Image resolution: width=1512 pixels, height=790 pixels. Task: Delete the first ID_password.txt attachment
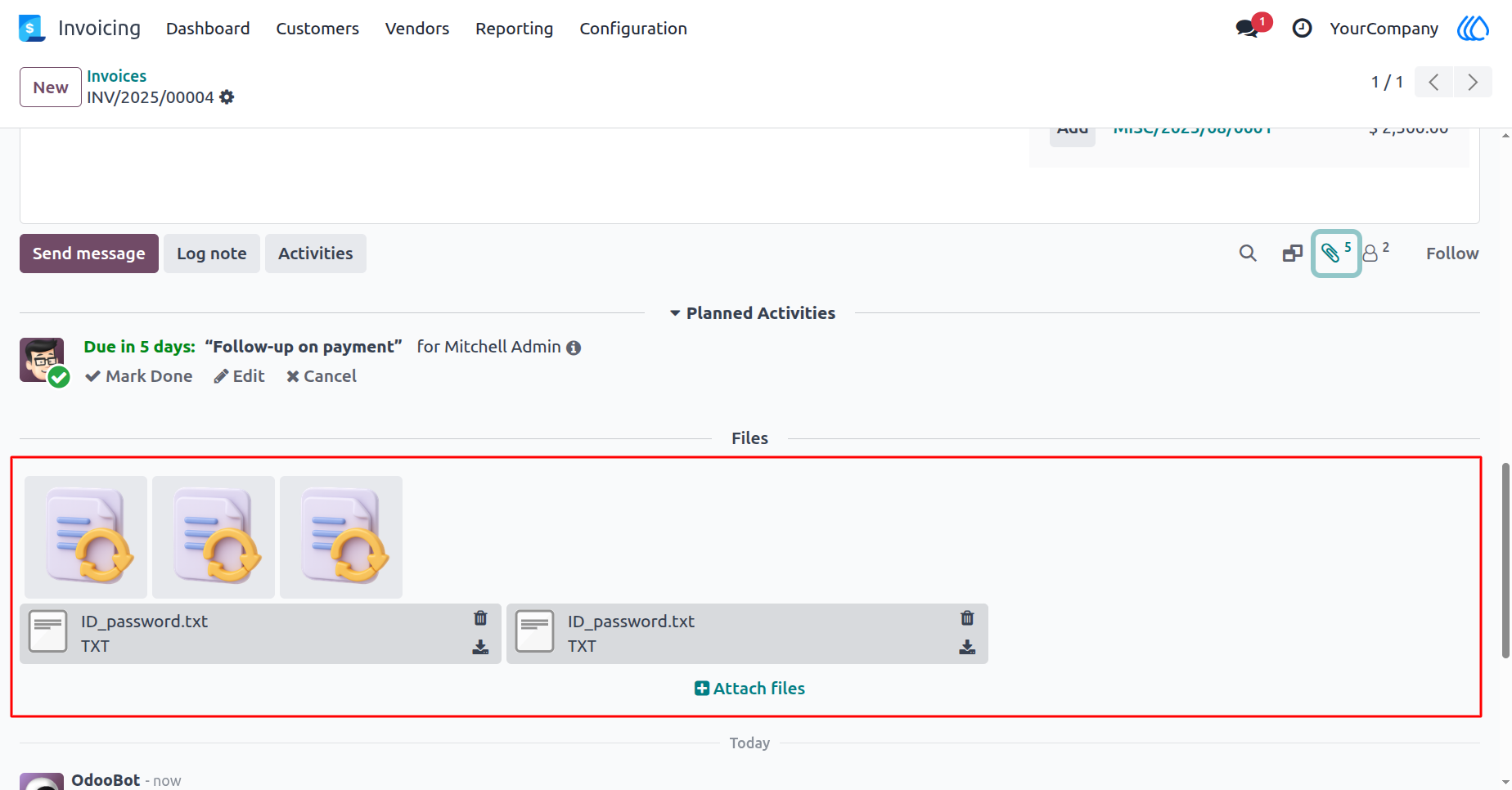coord(480,618)
